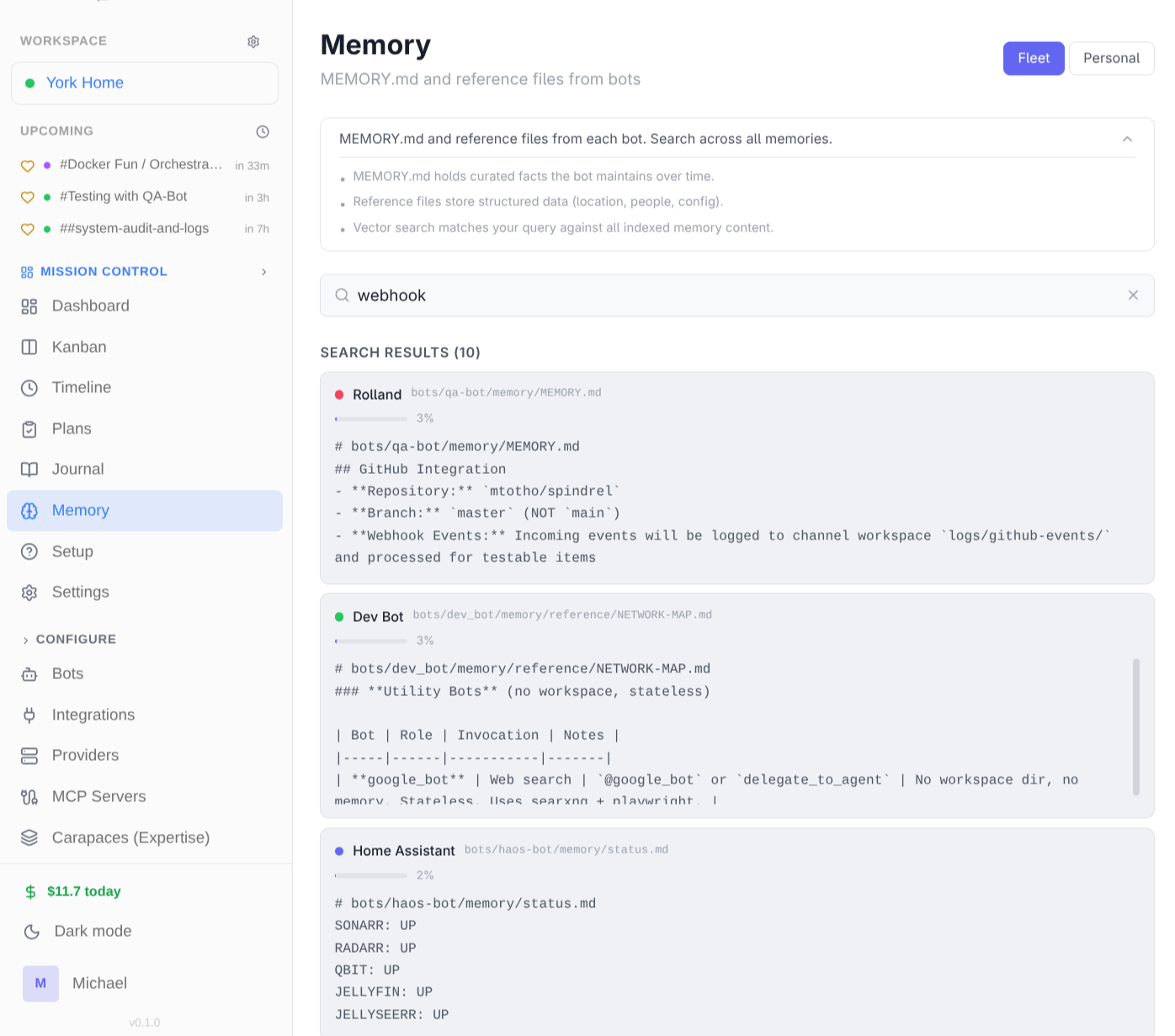Switch to the Personal tab
This screenshot has height=1036, width=1175.
click(x=1111, y=58)
